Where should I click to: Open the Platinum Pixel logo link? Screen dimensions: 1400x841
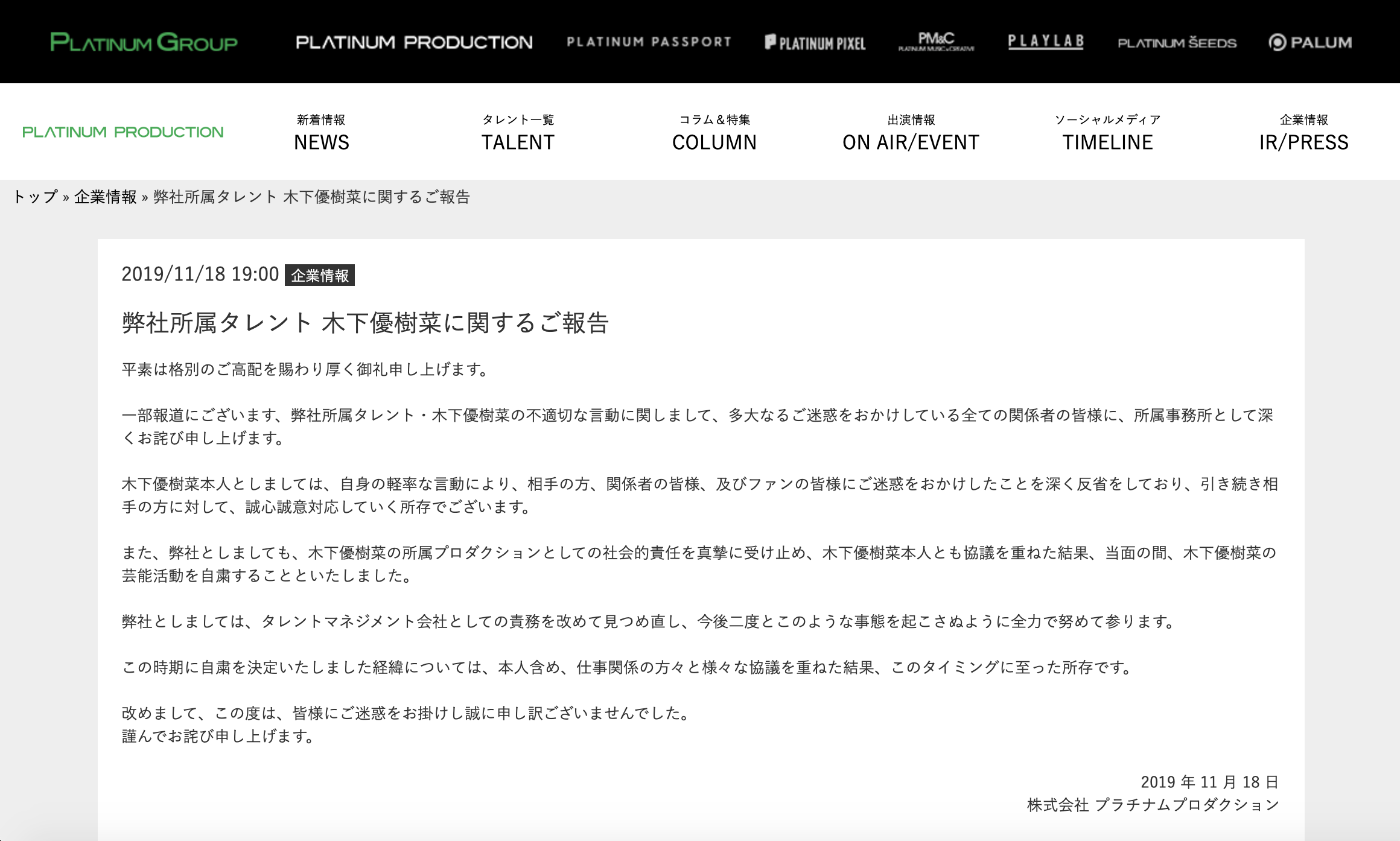(815, 43)
